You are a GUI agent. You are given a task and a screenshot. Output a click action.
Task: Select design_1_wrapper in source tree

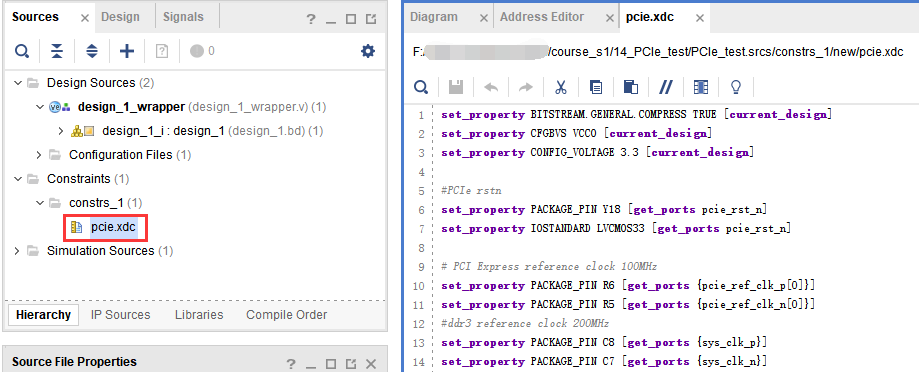(131, 107)
